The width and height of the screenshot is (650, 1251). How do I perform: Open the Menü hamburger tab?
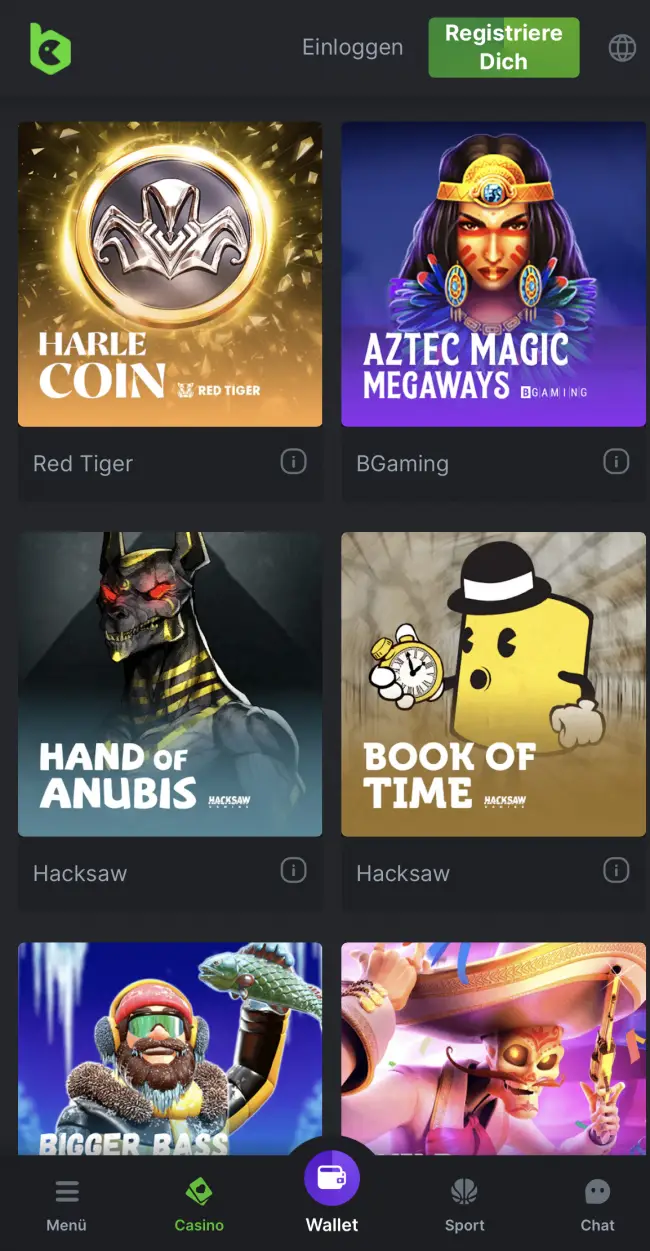67,1205
